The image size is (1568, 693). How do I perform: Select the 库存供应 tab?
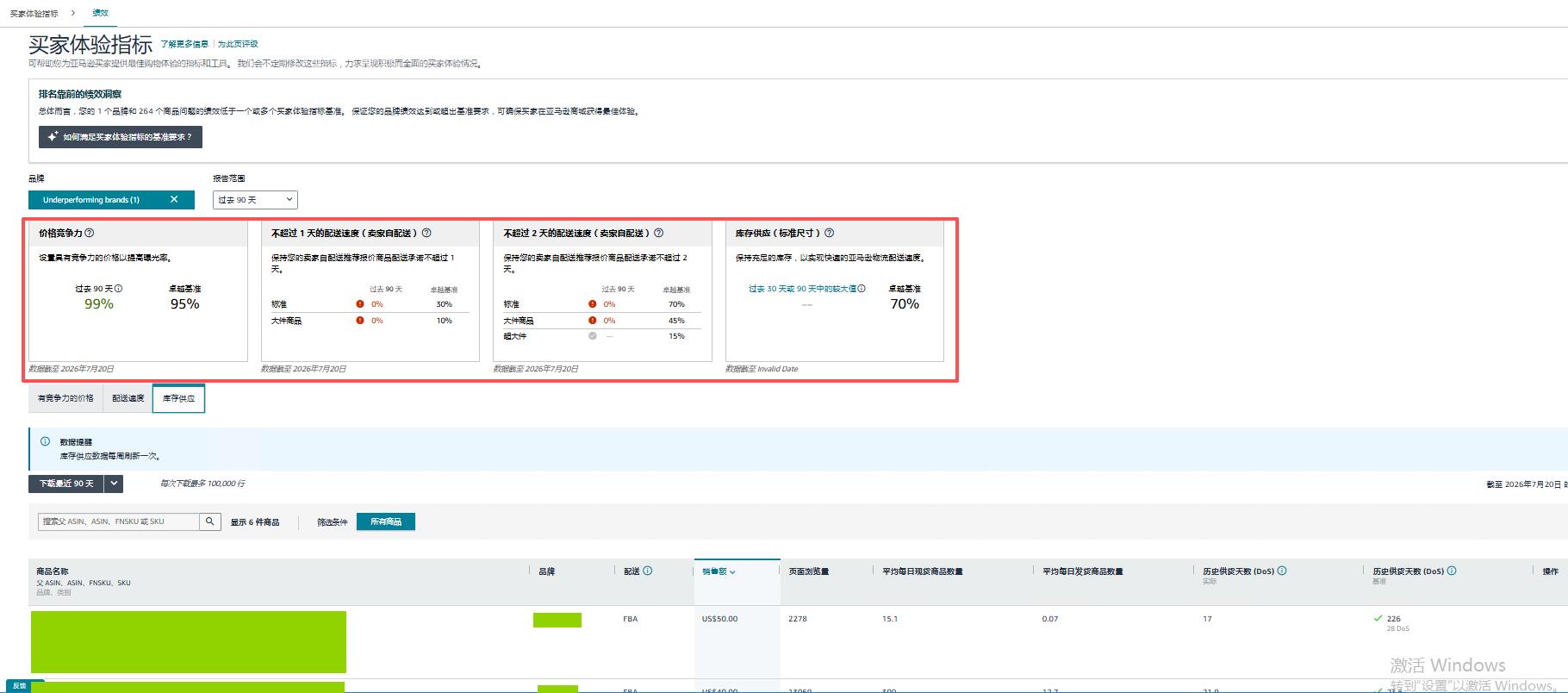[178, 398]
